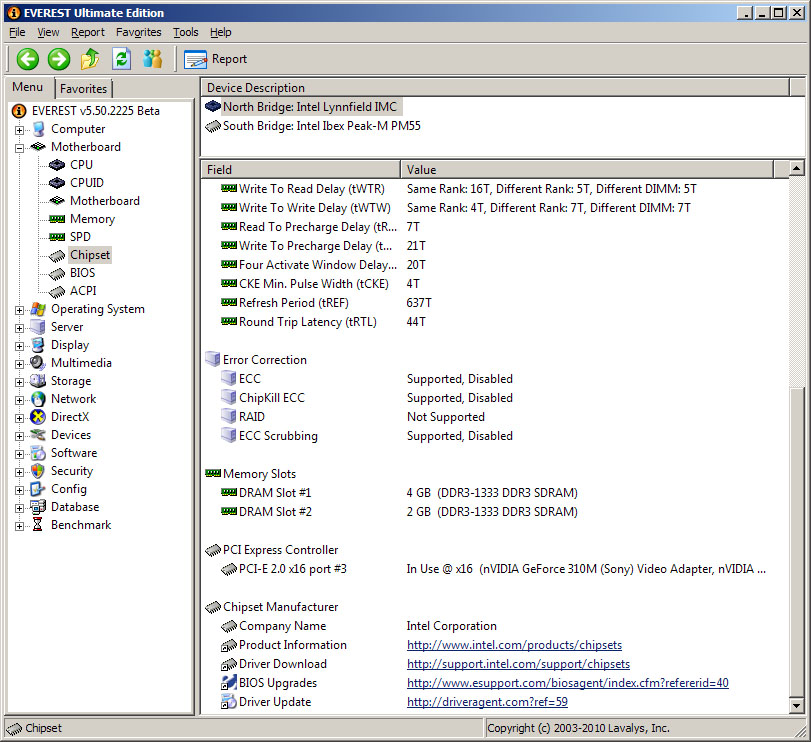Screen dimensions: 811x742
Task: Click the green Forward arrow toolbar icon
Action: tap(59, 59)
